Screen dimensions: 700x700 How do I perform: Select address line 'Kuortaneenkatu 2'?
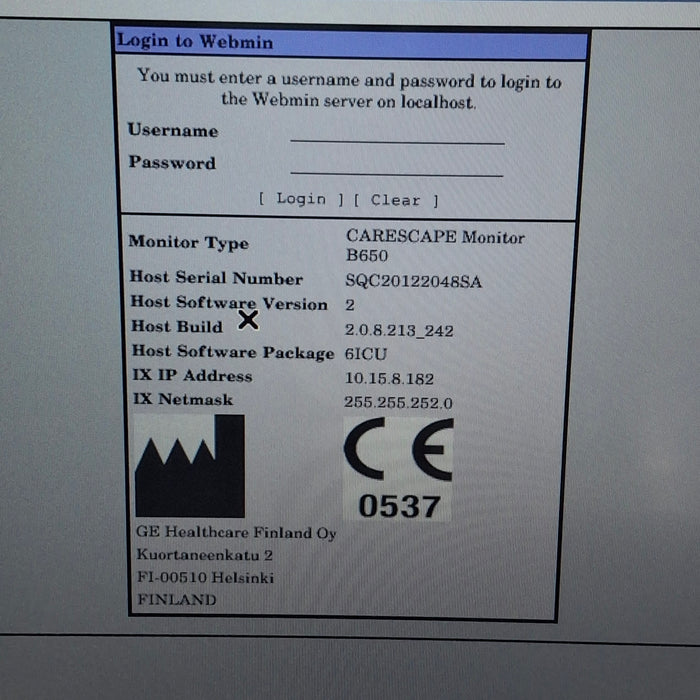[204, 555]
